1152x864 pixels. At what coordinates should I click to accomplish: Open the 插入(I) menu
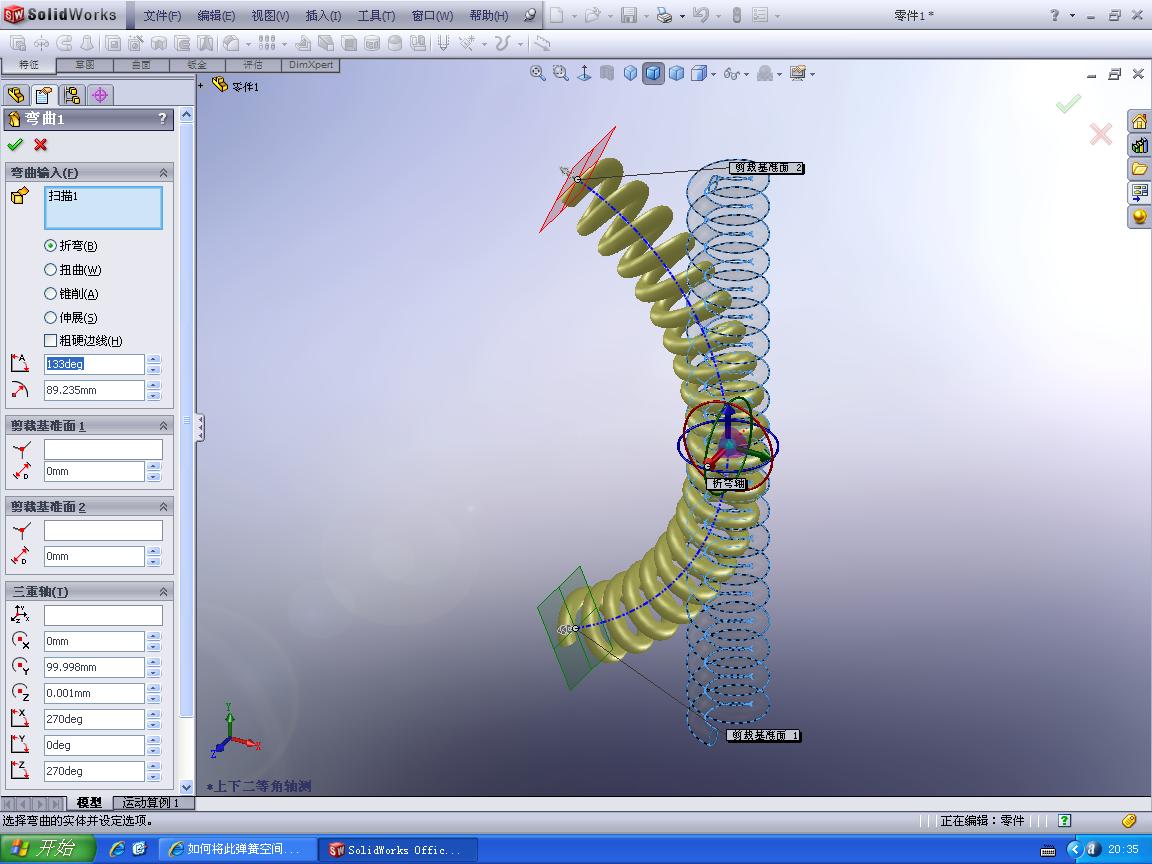point(323,15)
